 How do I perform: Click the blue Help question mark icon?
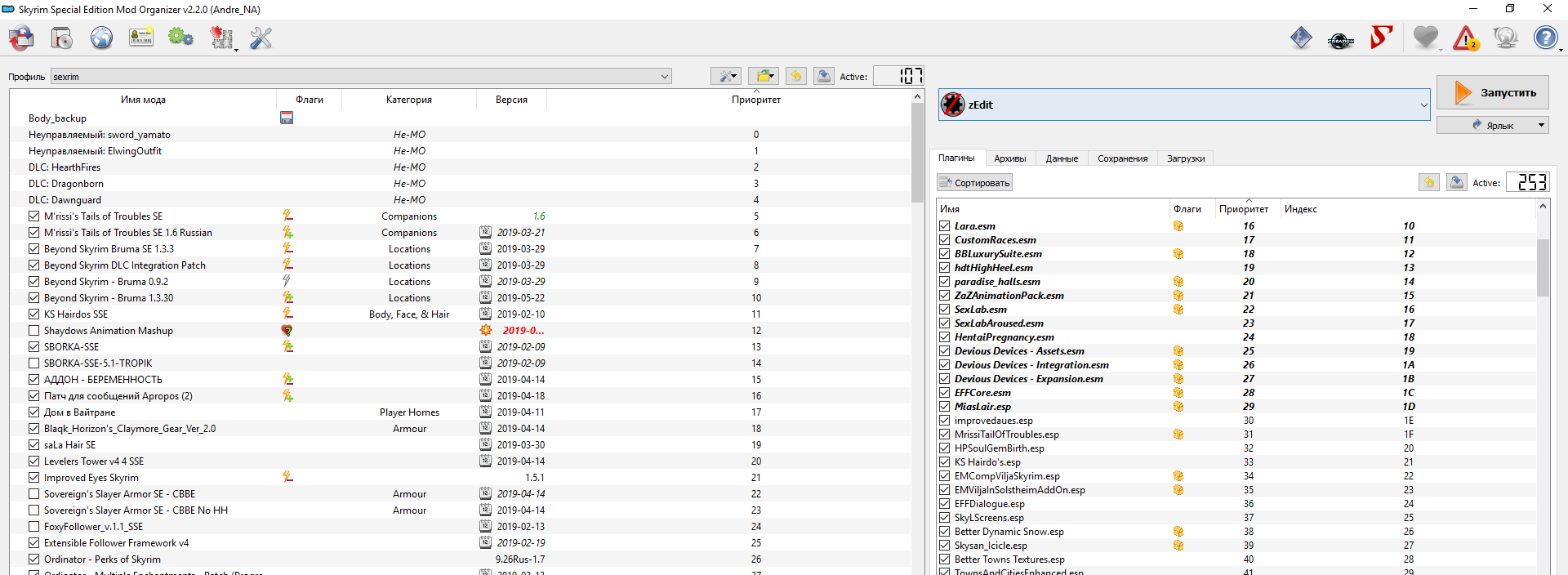tap(1545, 38)
